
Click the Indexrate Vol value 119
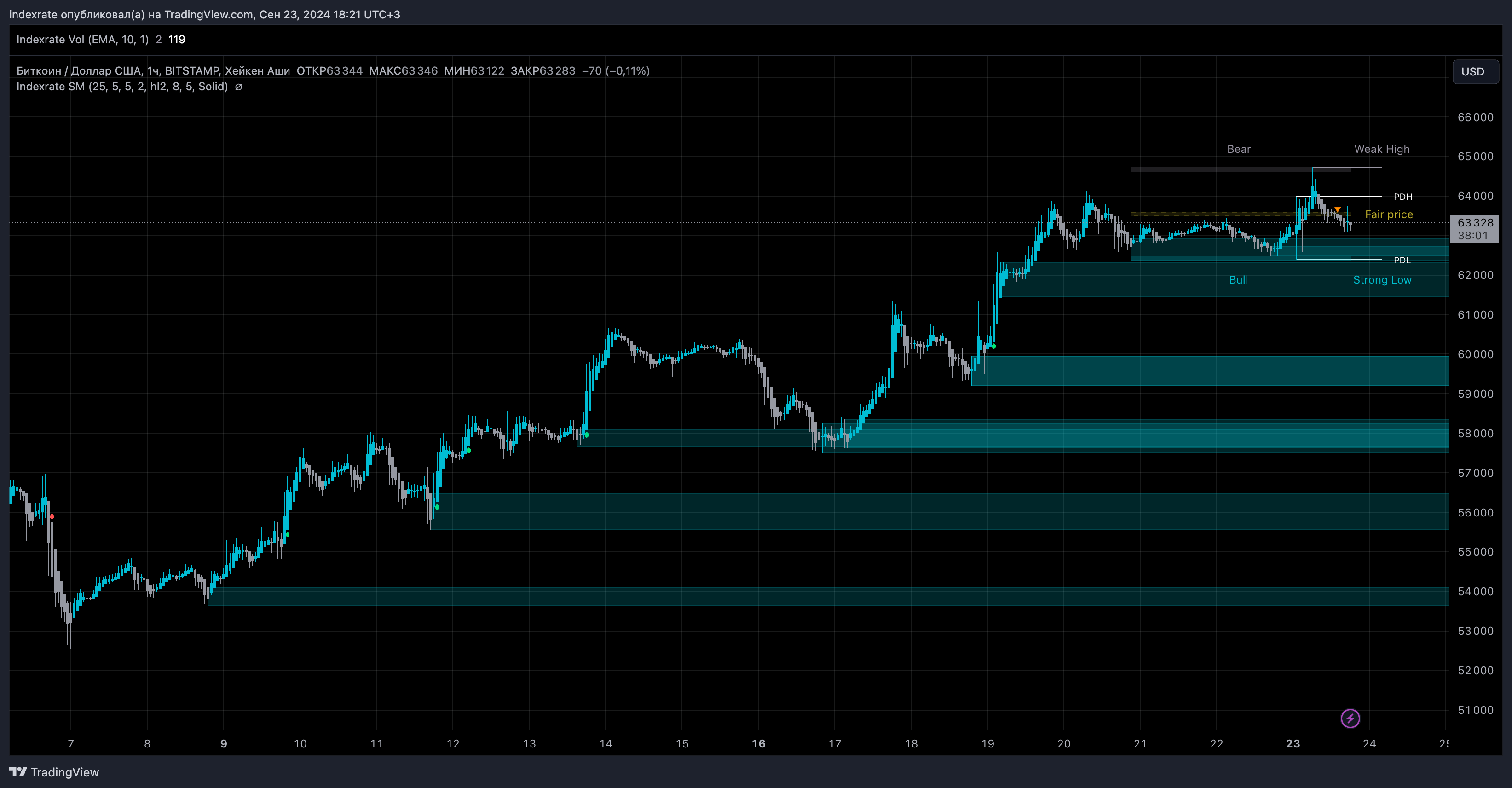coord(177,39)
